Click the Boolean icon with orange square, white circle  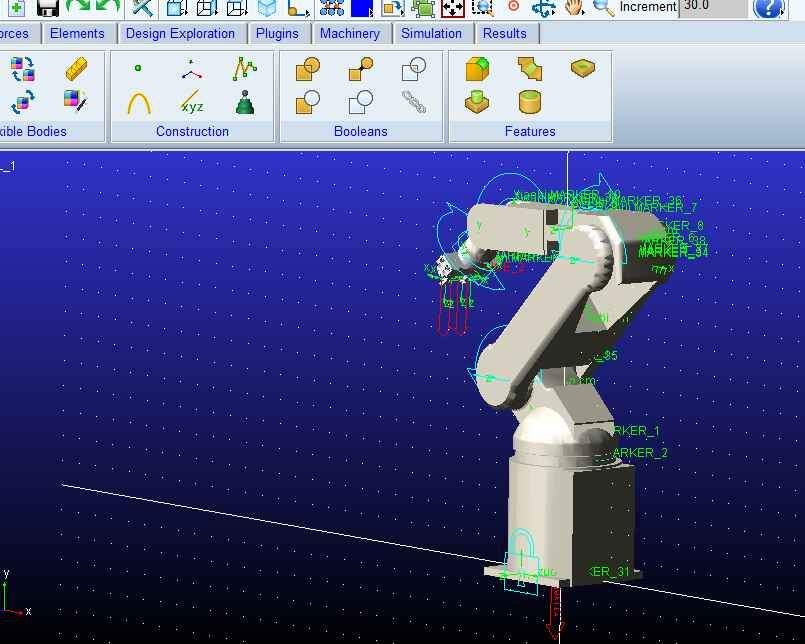(x=308, y=102)
